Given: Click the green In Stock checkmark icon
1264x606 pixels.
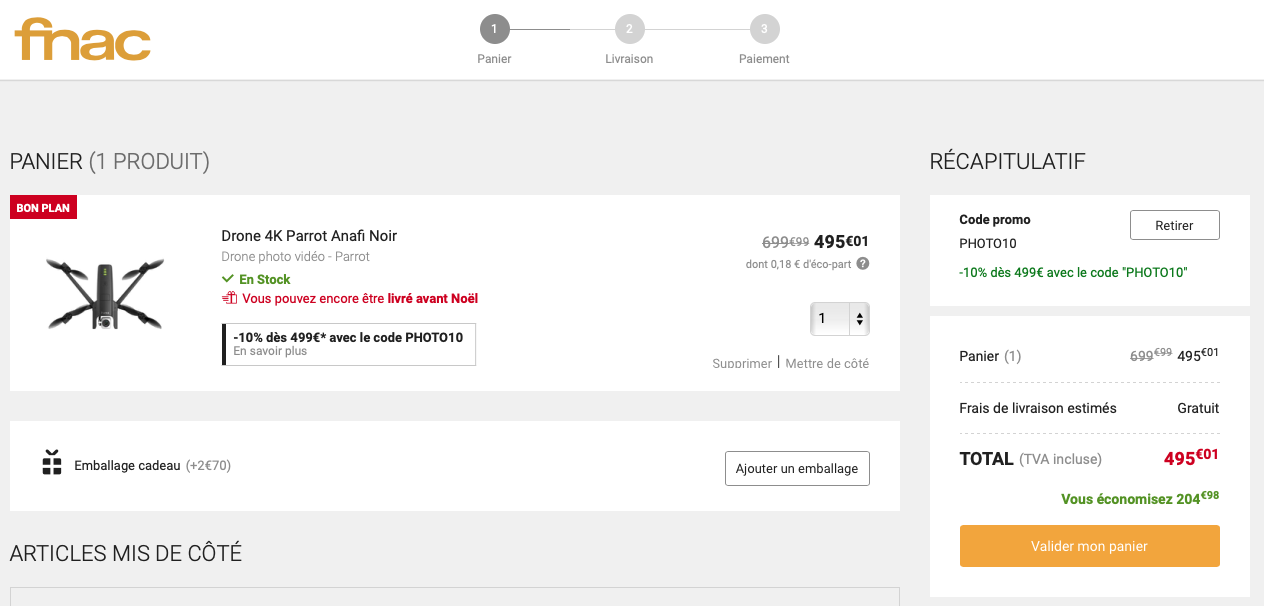Looking at the screenshot, I should 228,279.
